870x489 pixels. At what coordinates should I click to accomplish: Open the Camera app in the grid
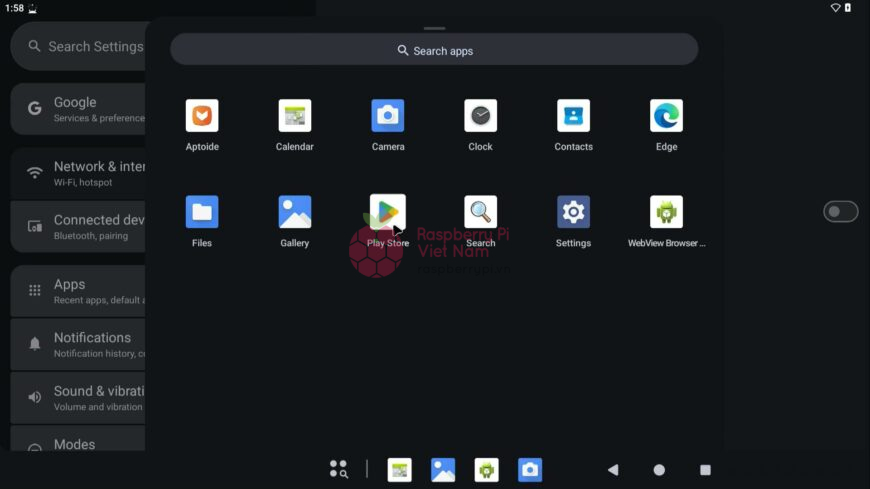[x=388, y=116]
